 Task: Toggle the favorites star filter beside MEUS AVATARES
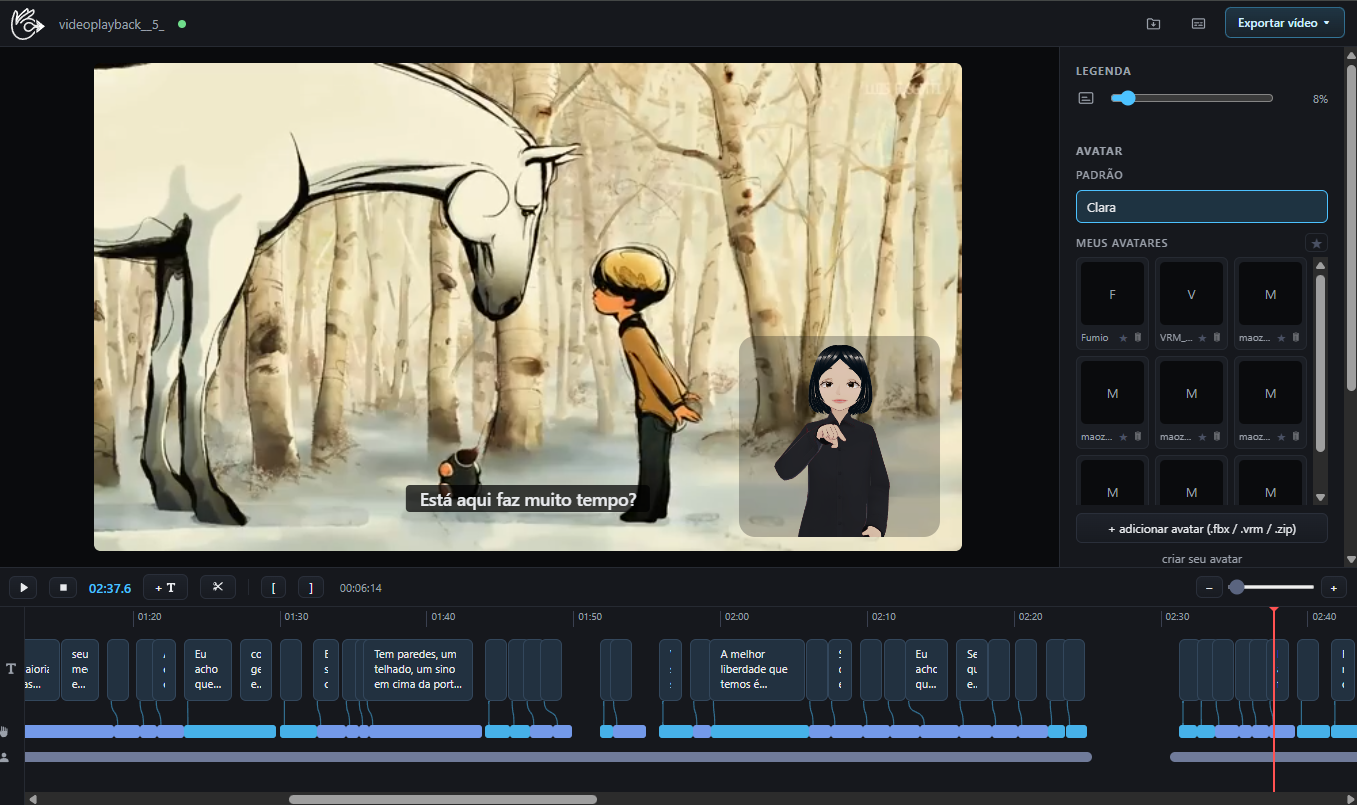(1317, 243)
